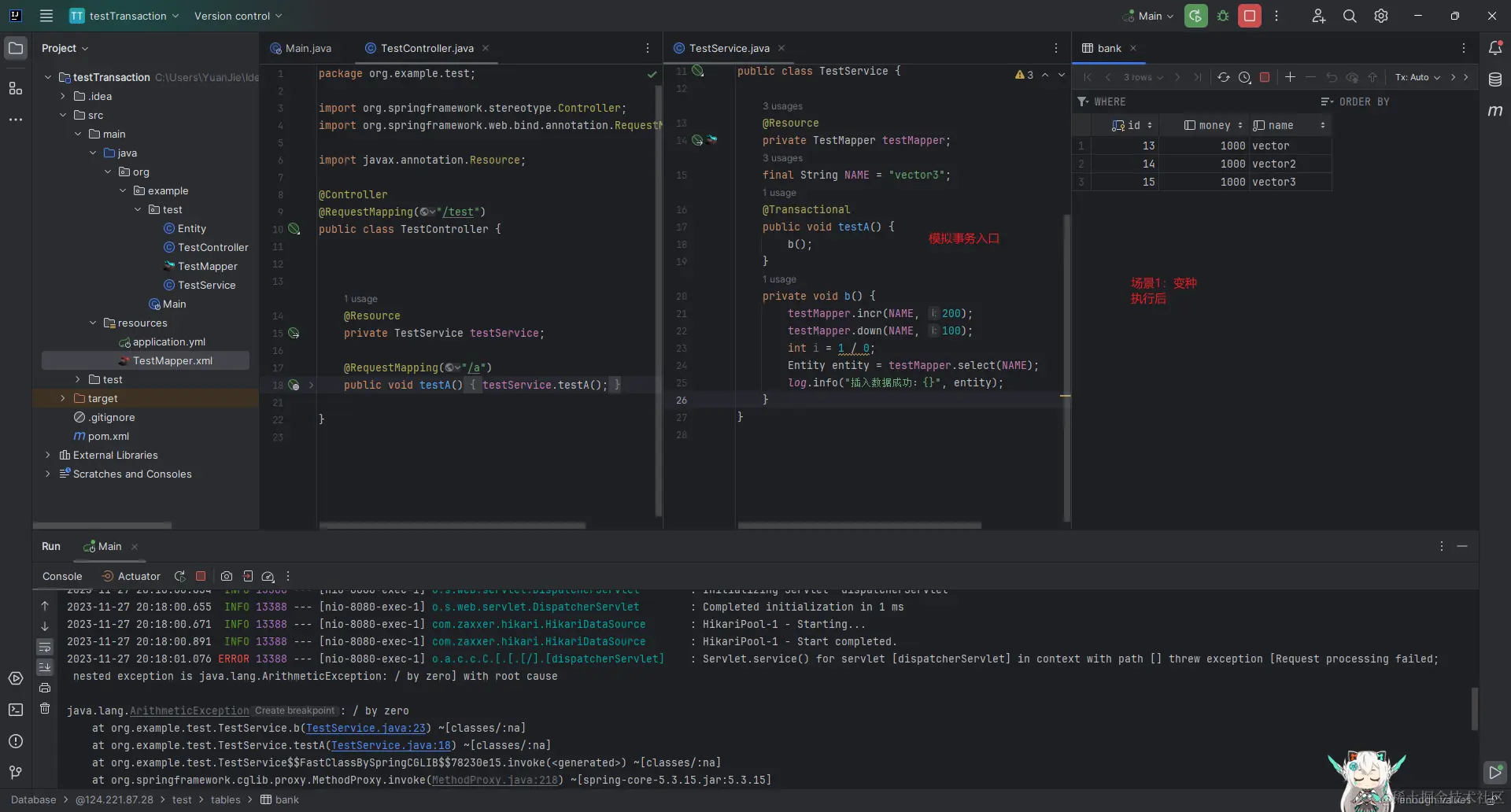Click the @124.221.87.28 breadcrumb
Screen dimensions: 1511x812
tap(115, 799)
